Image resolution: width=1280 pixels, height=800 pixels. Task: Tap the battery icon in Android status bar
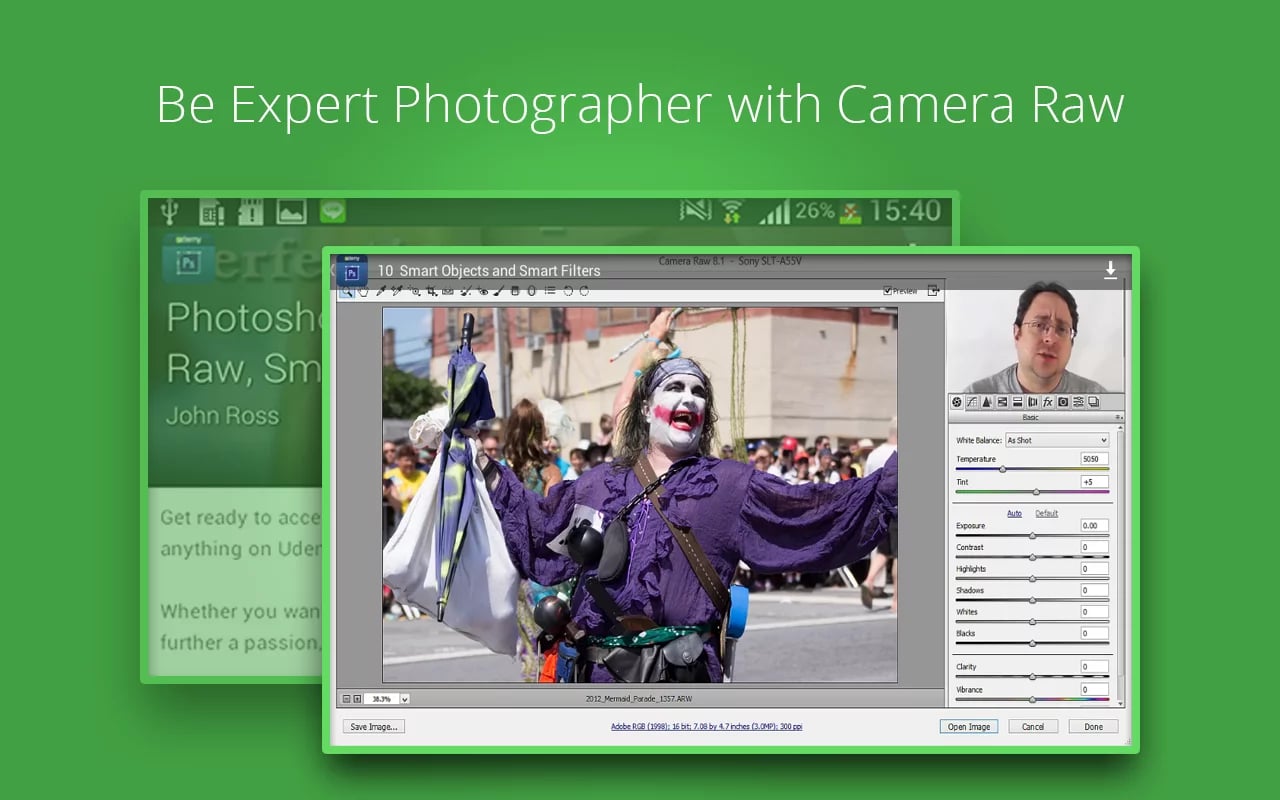pyautogui.click(x=850, y=212)
